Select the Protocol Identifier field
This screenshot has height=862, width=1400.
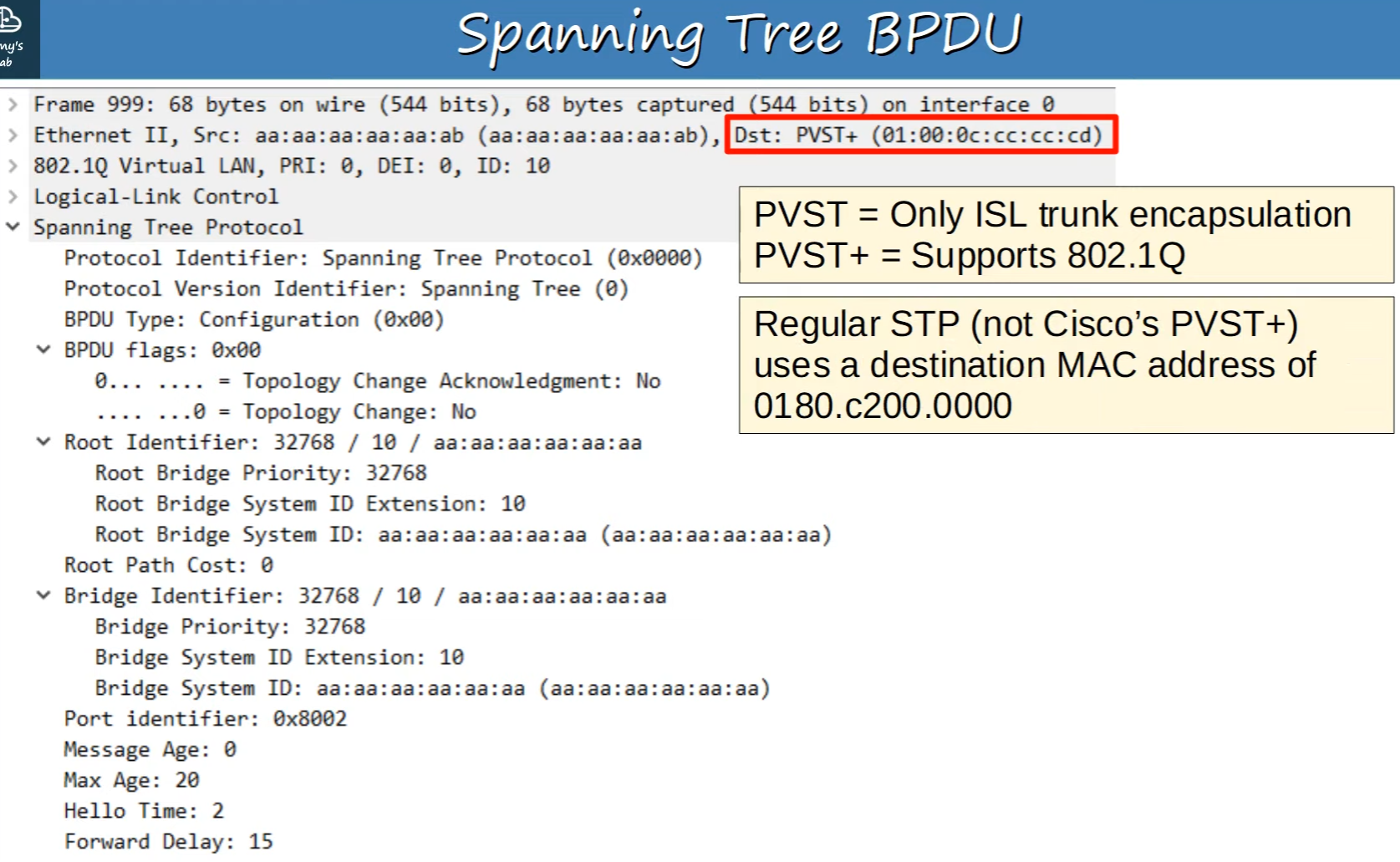(x=383, y=258)
